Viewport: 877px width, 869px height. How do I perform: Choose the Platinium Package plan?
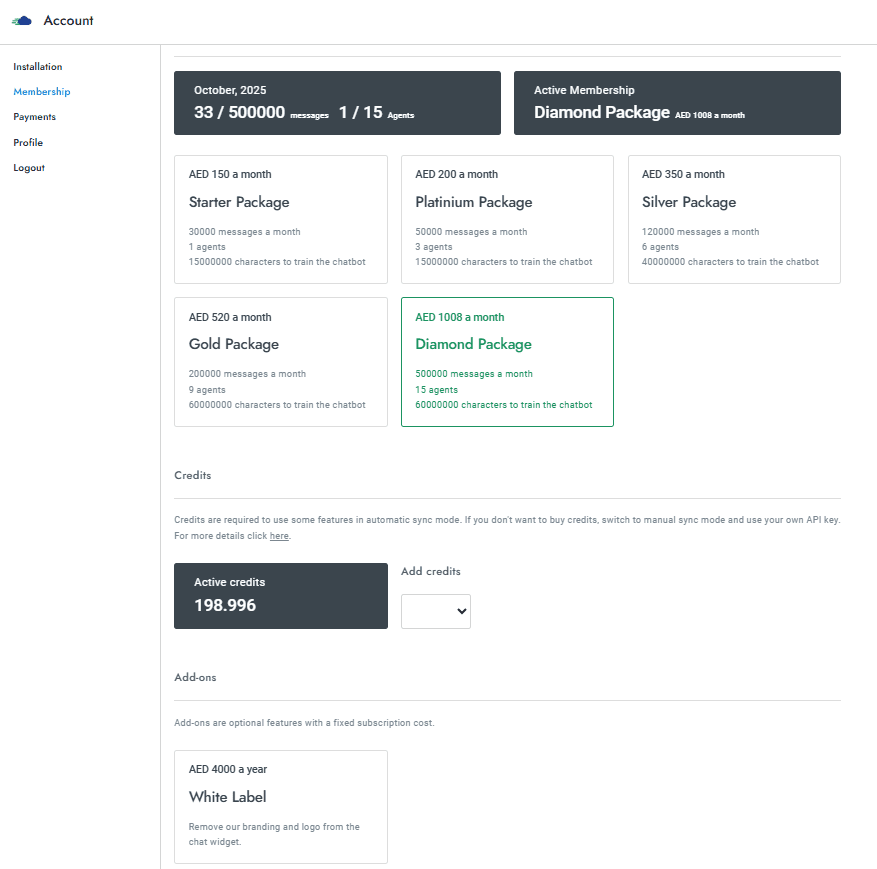pos(507,219)
